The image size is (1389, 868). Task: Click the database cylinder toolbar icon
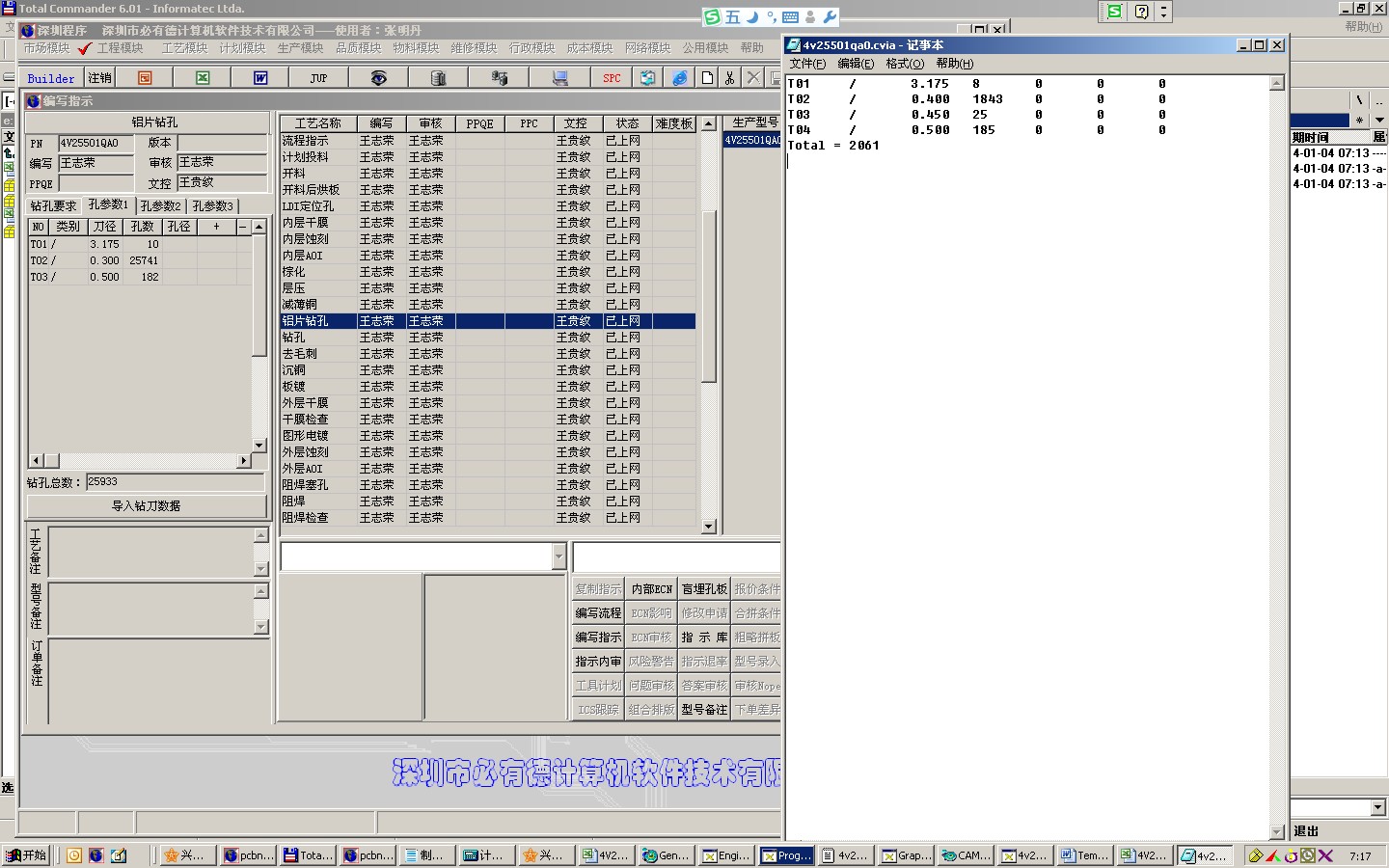point(438,78)
